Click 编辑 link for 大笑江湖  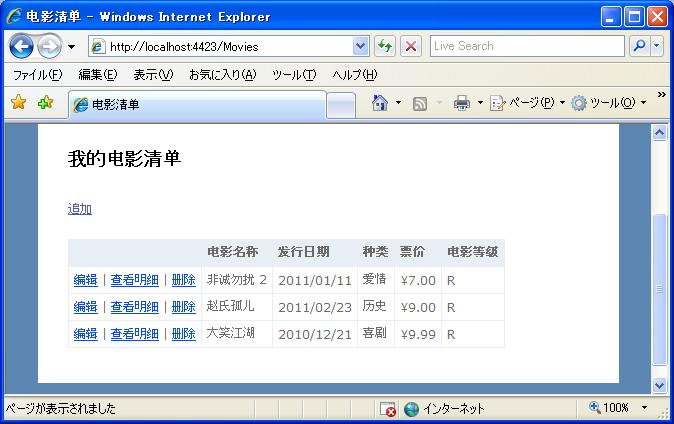86,334
